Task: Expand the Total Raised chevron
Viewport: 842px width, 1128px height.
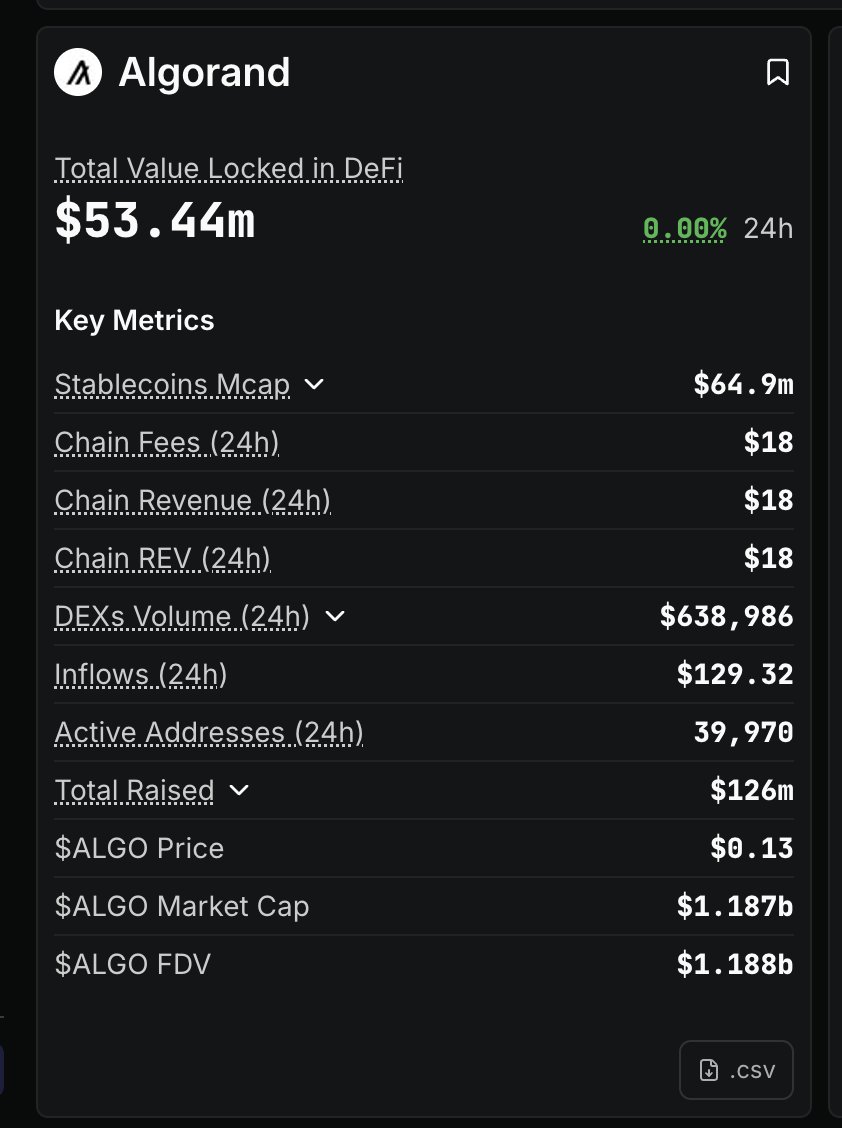Action: (239, 790)
